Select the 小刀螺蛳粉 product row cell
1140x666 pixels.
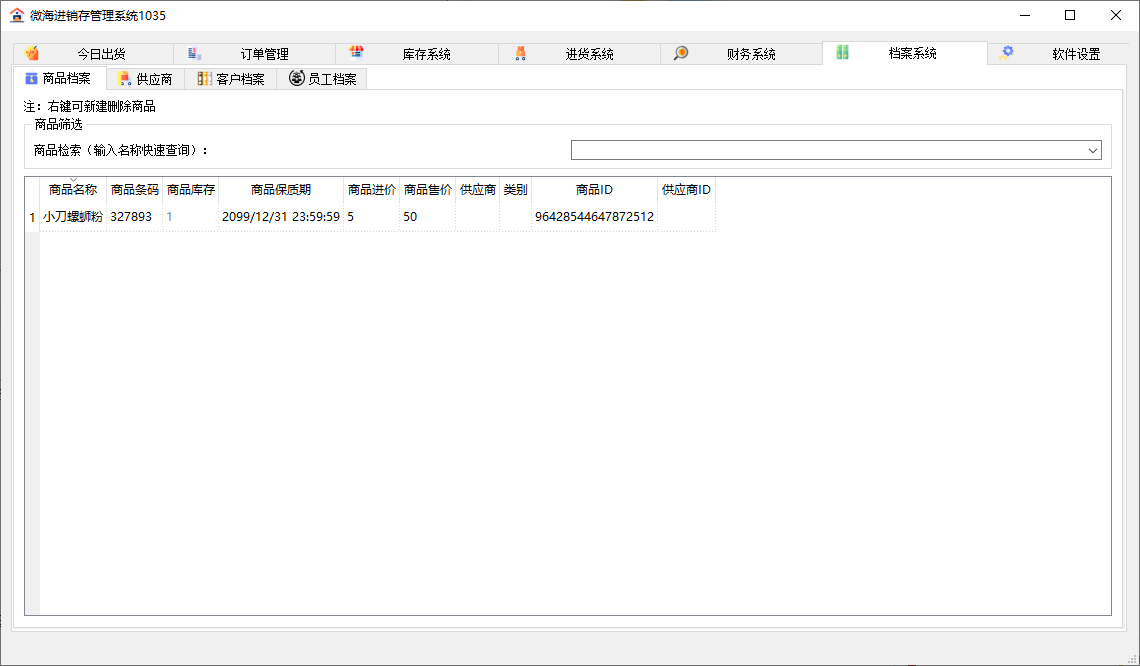coord(73,216)
